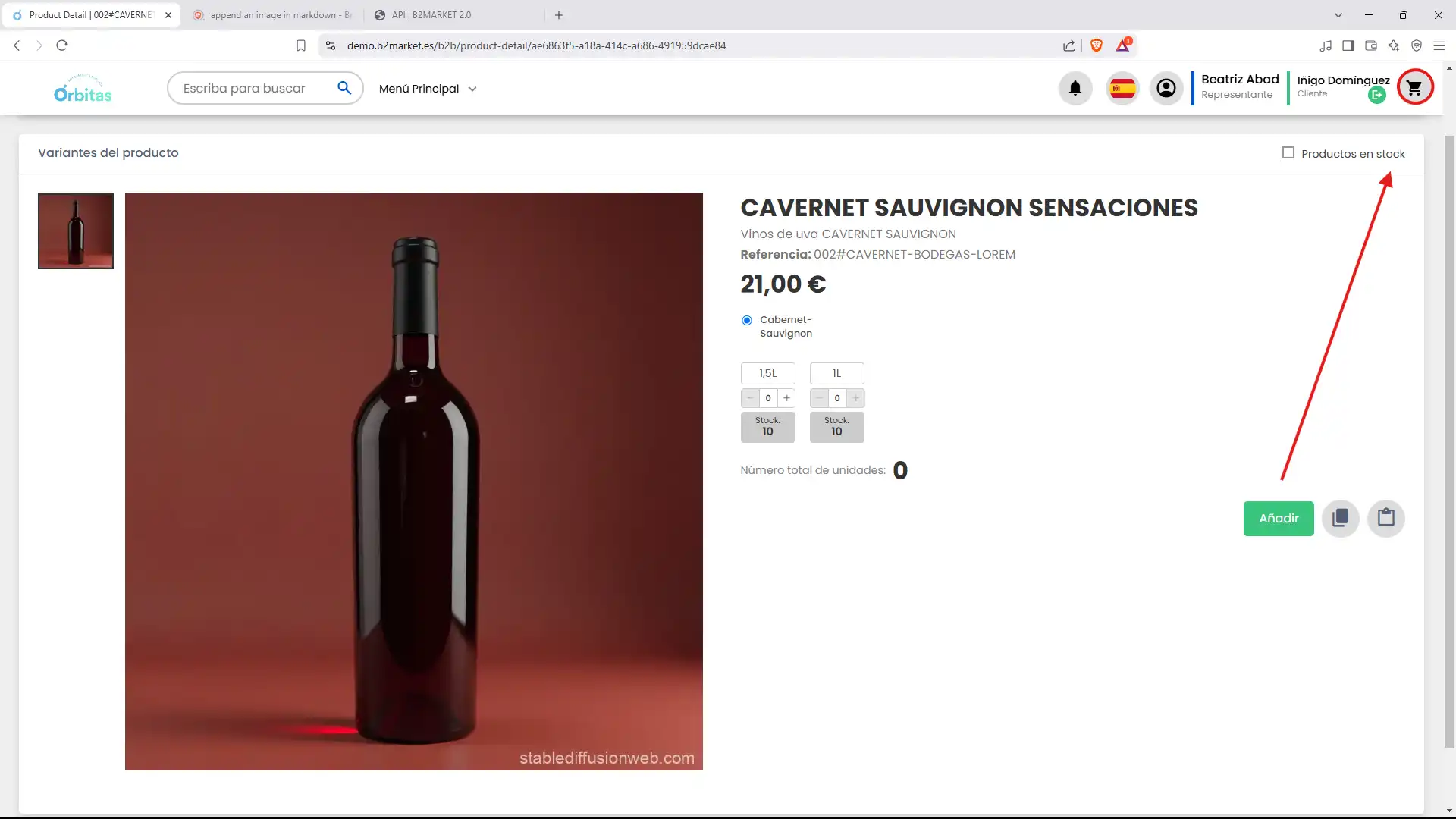Open the browser tab list chevron
This screenshot has width=1456, height=819.
pyautogui.click(x=1338, y=15)
